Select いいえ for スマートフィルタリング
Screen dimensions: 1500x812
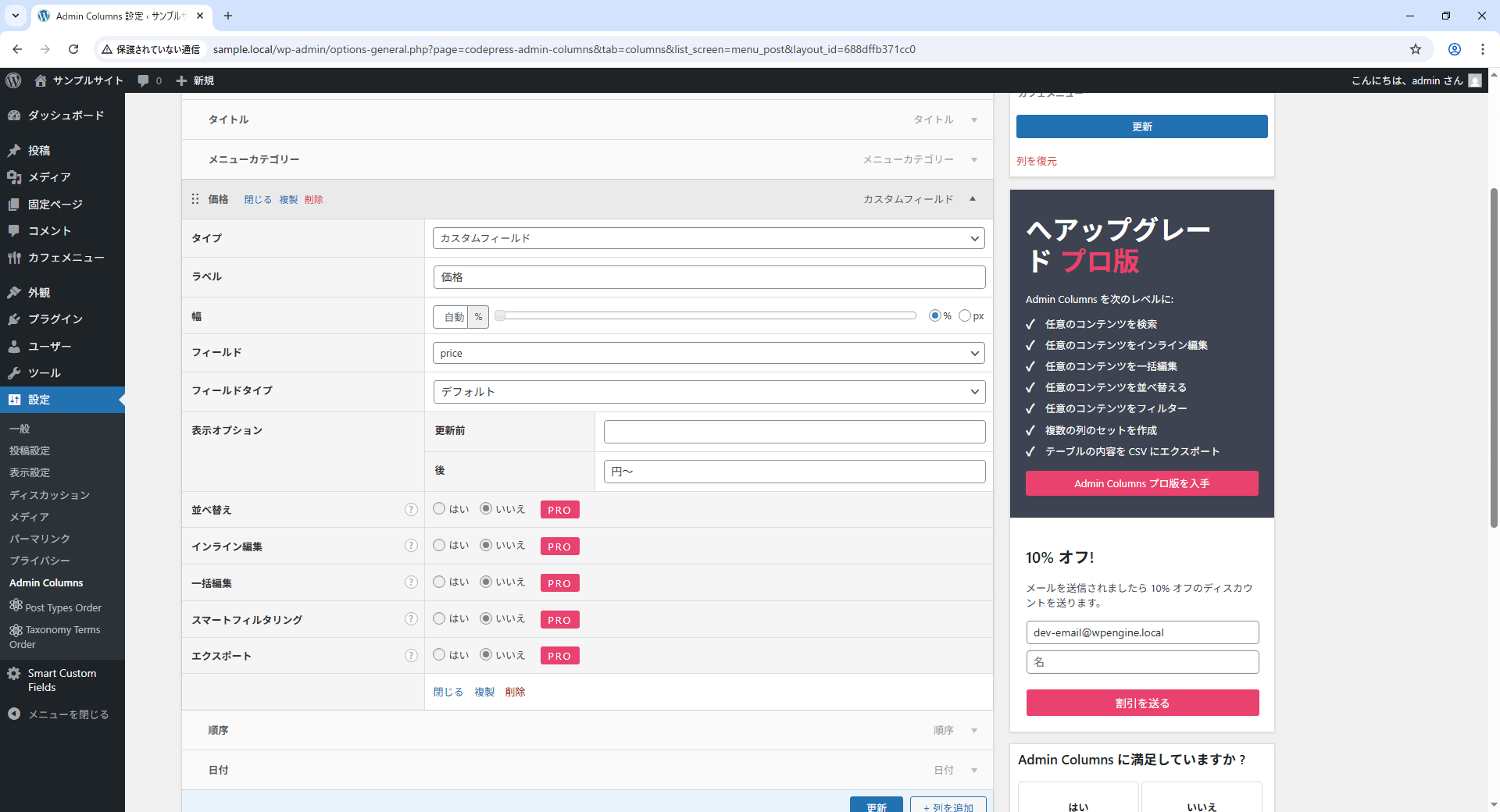click(486, 618)
